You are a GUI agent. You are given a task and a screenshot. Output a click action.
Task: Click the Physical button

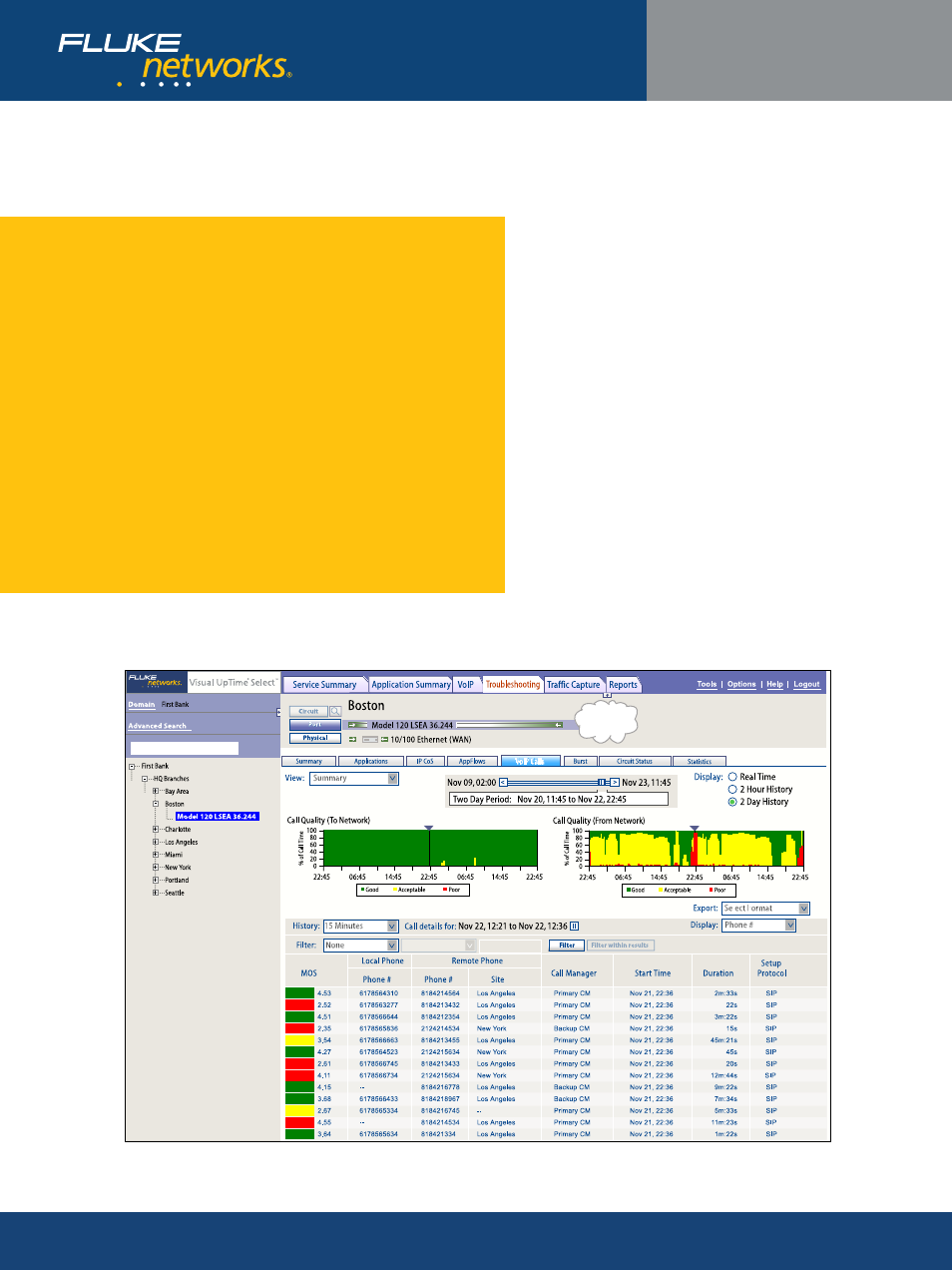click(x=315, y=739)
